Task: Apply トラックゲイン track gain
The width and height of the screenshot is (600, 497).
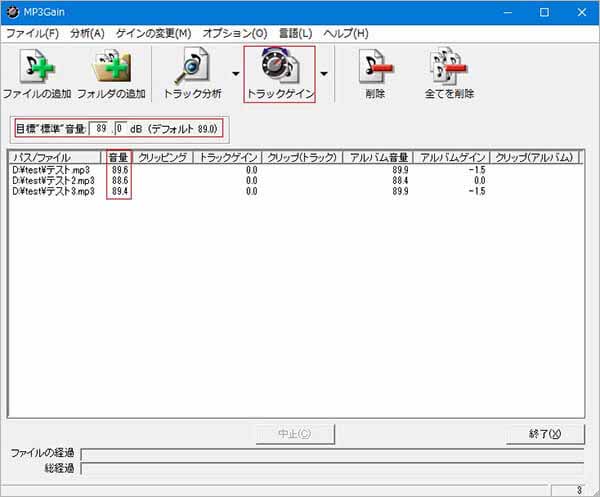Action: (x=279, y=74)
